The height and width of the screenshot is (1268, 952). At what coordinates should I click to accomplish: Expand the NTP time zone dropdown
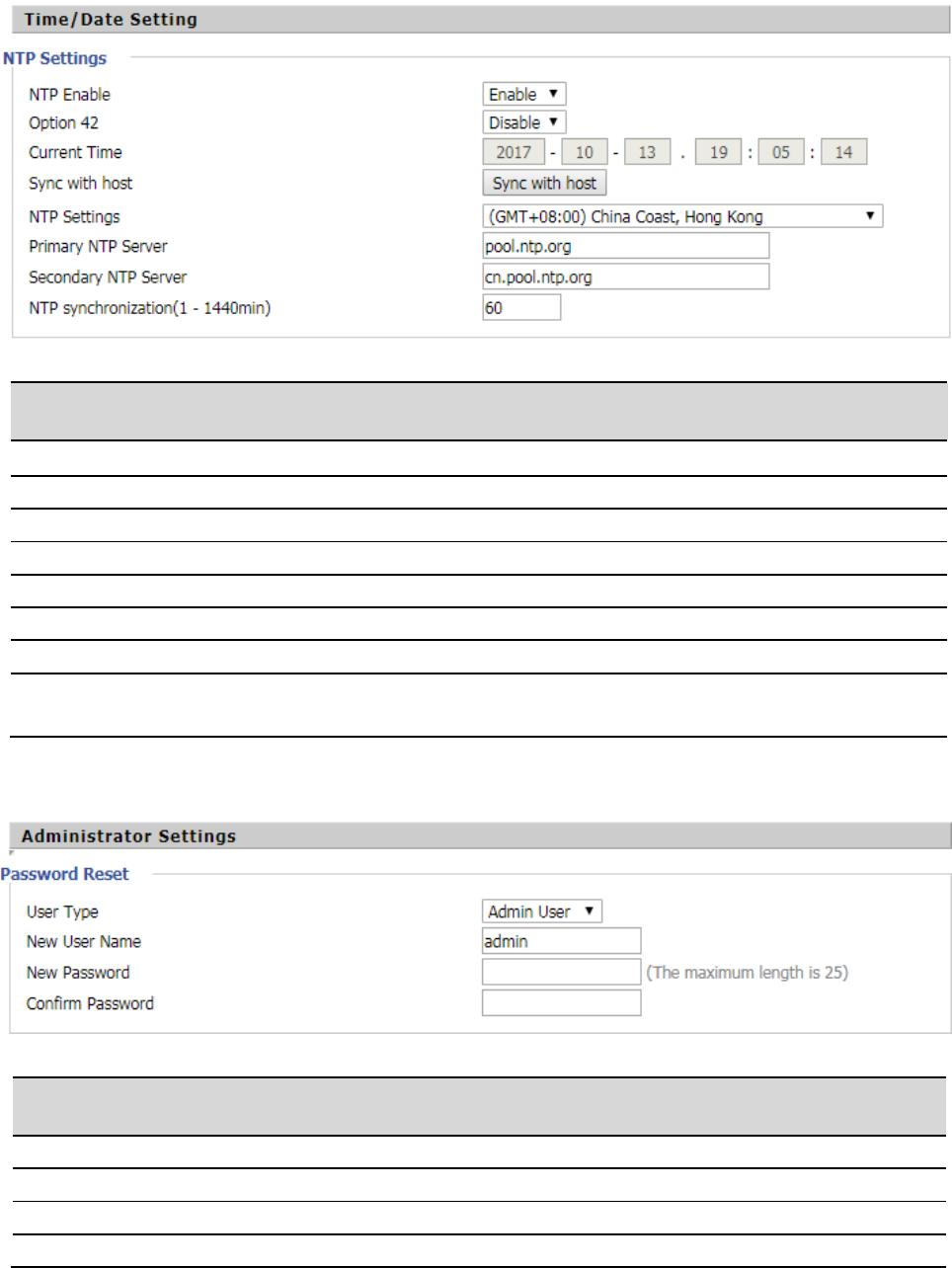(681, 216)
